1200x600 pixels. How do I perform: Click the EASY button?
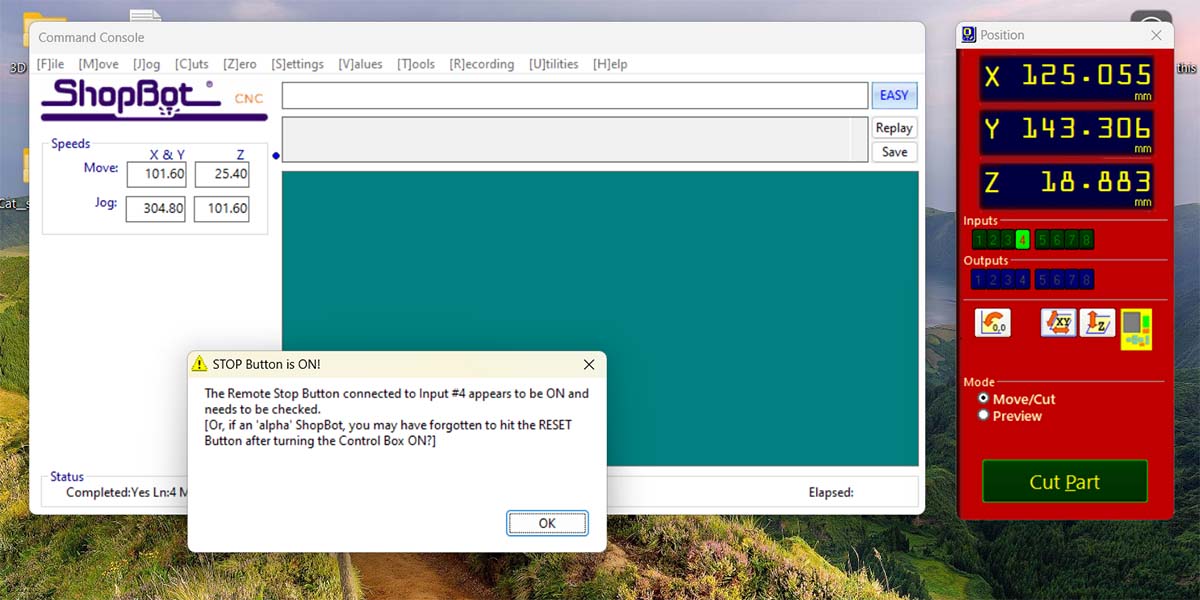pyautogui.click(x=894, y=95)
